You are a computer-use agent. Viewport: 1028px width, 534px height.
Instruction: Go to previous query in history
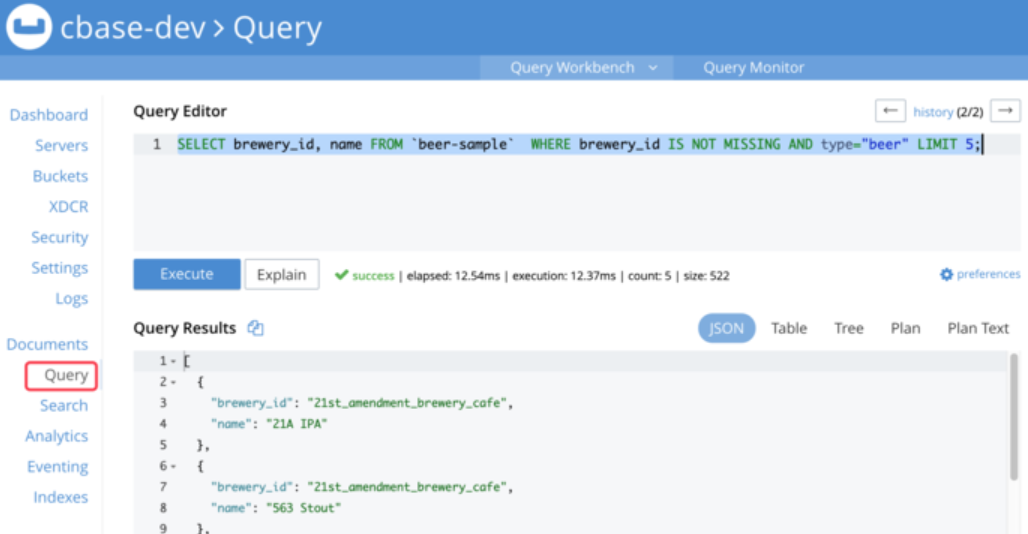890,111
